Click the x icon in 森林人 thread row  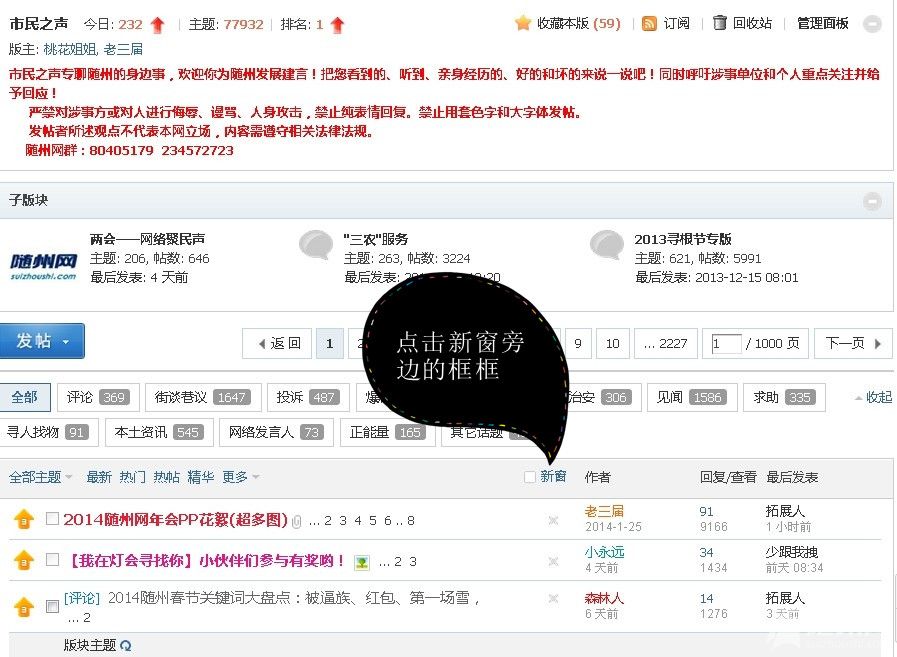click(553, 599)
